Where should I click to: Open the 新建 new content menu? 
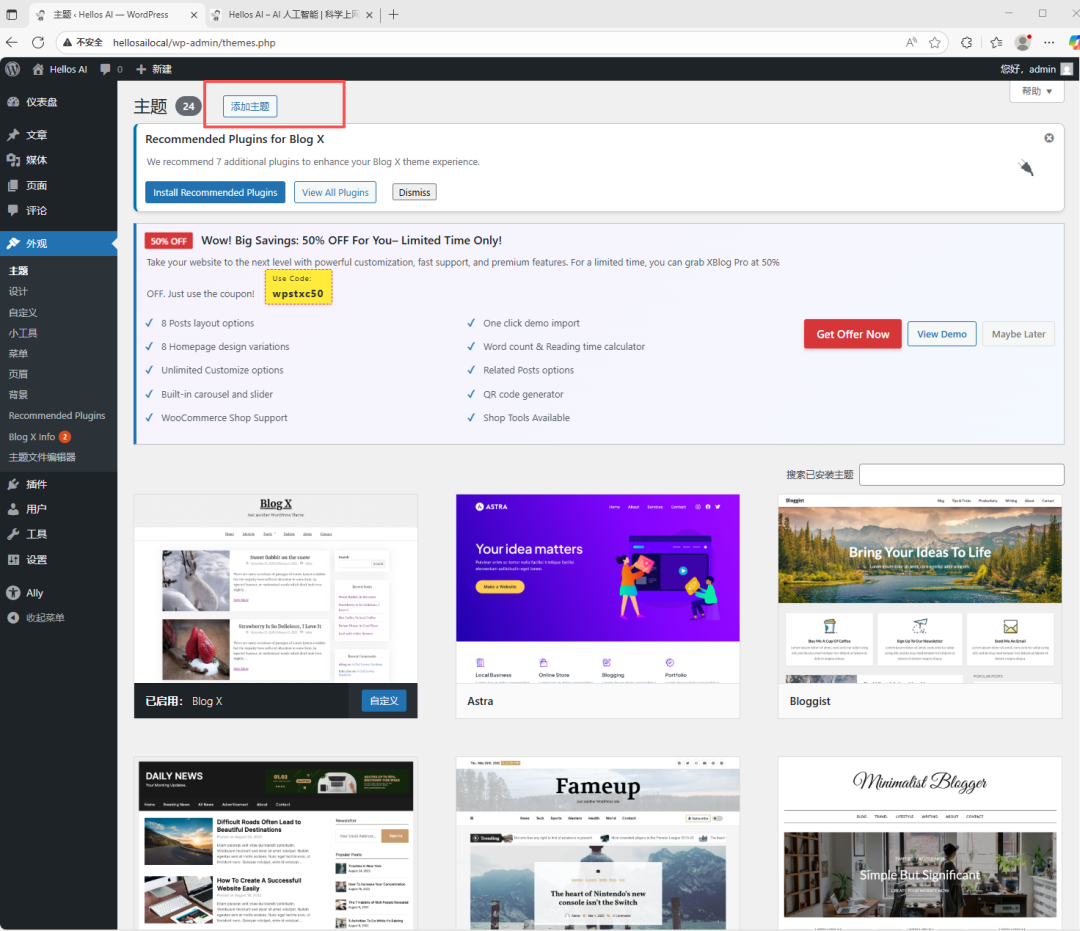coord(154,69)
